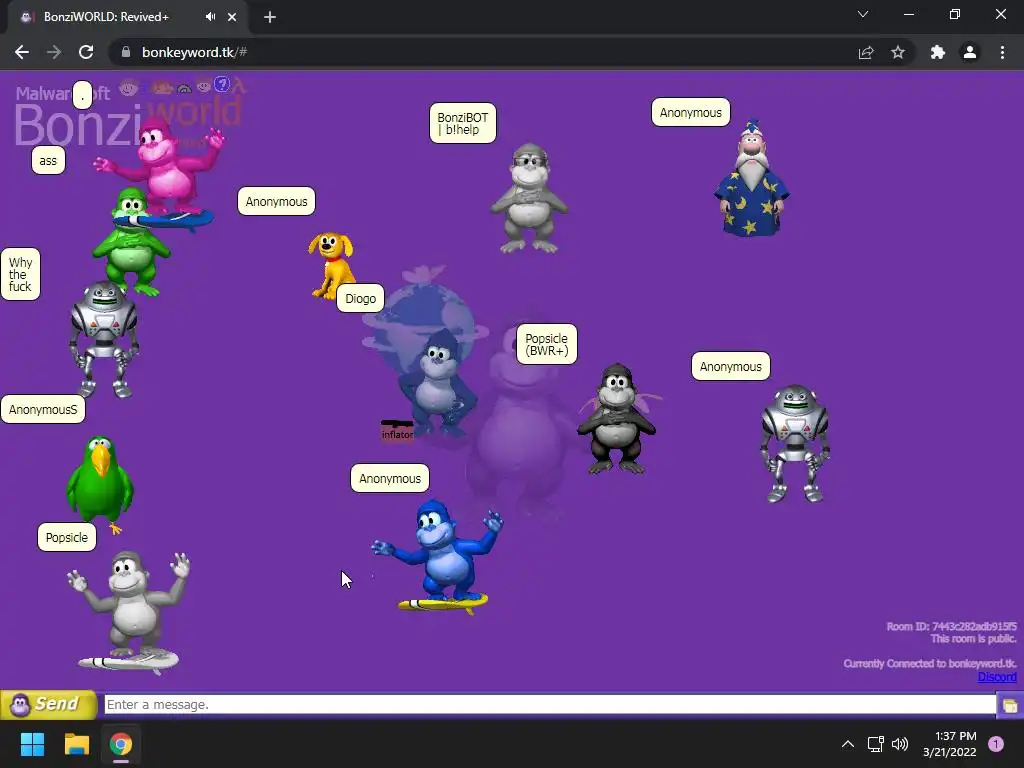This screenshot has width=1024, height=768.
Task: Click the Anonymous tag above the yellow dog
Action: (276, 201)
